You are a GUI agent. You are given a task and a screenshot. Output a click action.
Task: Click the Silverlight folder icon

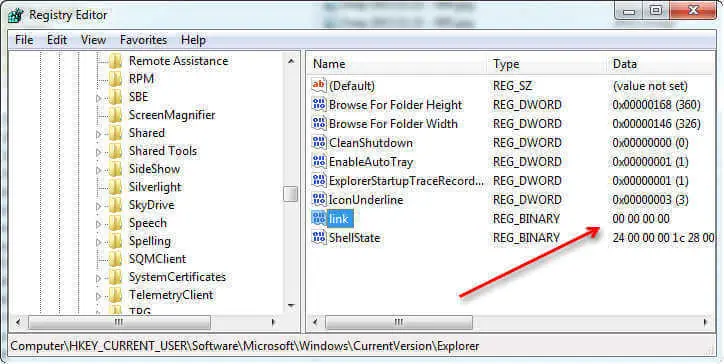coord(115,187)
